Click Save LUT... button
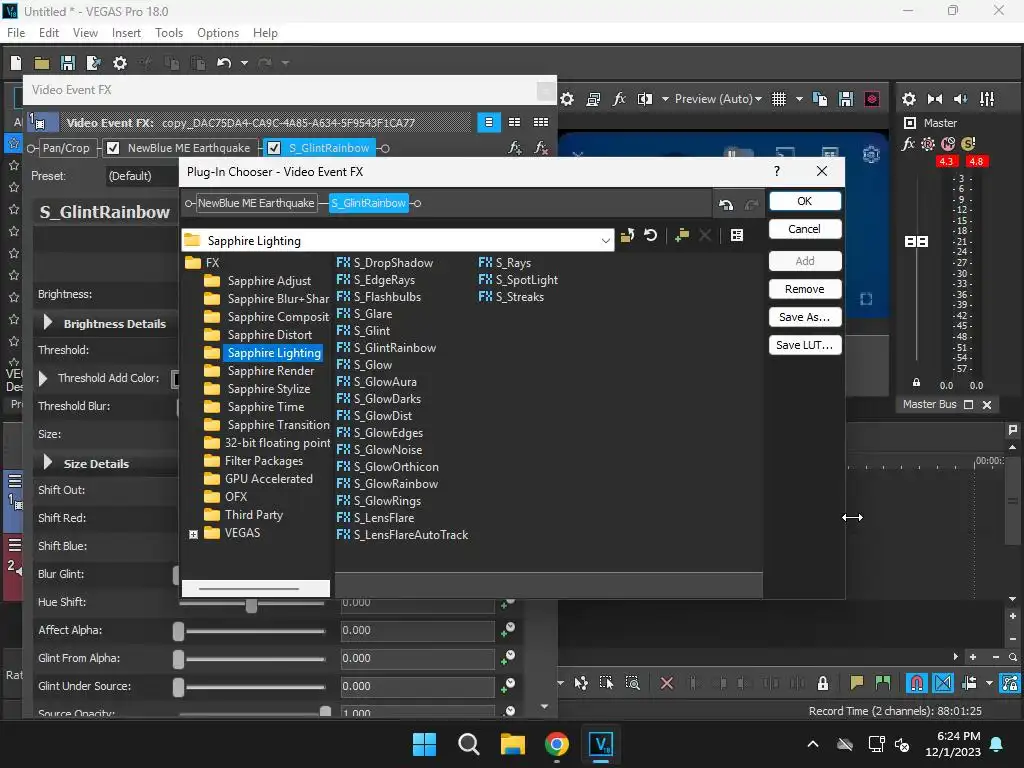The height and width of the screenshot is (768, 1024). click(x=805, y=345)
